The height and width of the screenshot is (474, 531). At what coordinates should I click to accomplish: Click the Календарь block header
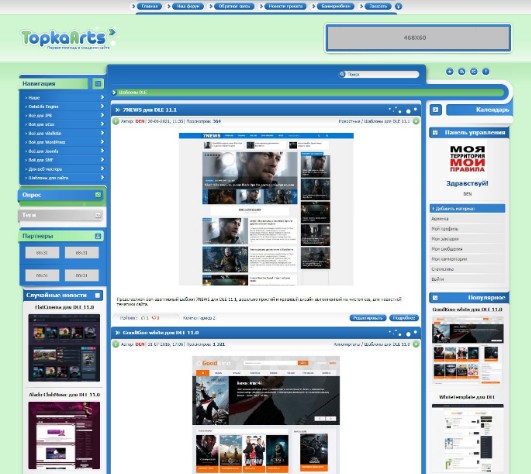(480, 110)
